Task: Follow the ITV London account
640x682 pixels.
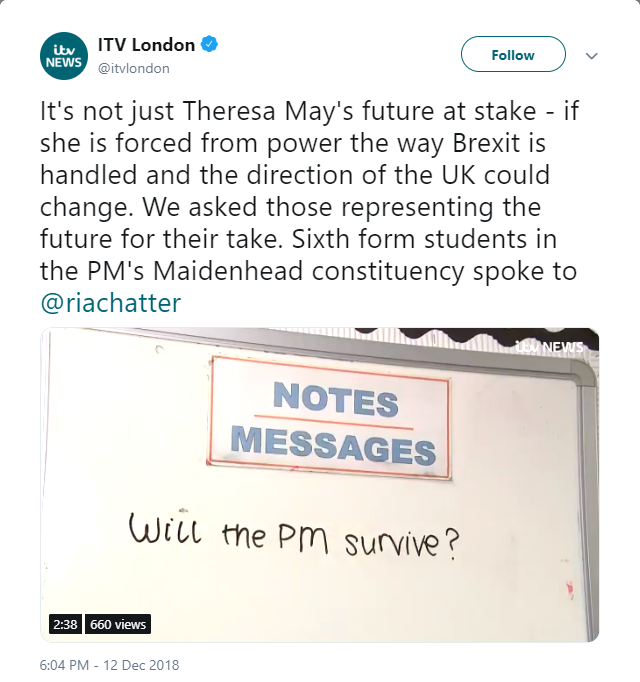Action: (513, 55)
